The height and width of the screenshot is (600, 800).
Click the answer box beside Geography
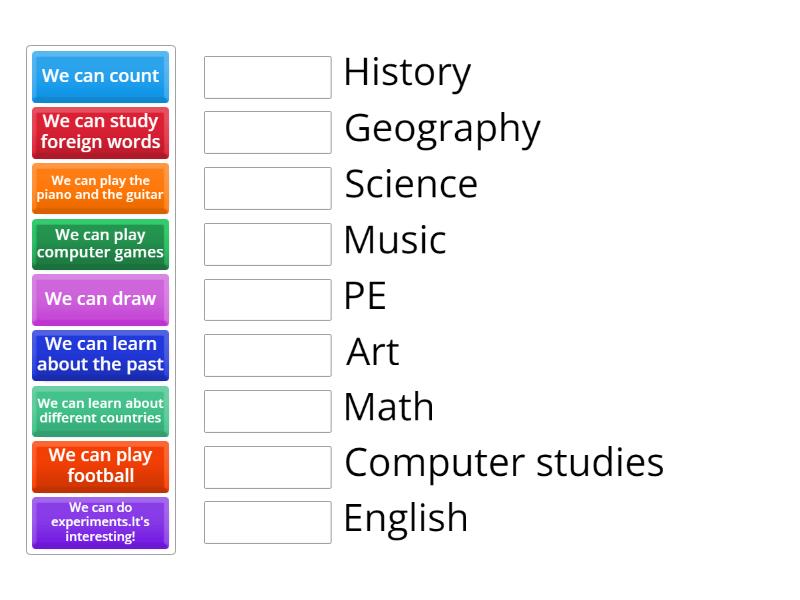pos(267,133)
